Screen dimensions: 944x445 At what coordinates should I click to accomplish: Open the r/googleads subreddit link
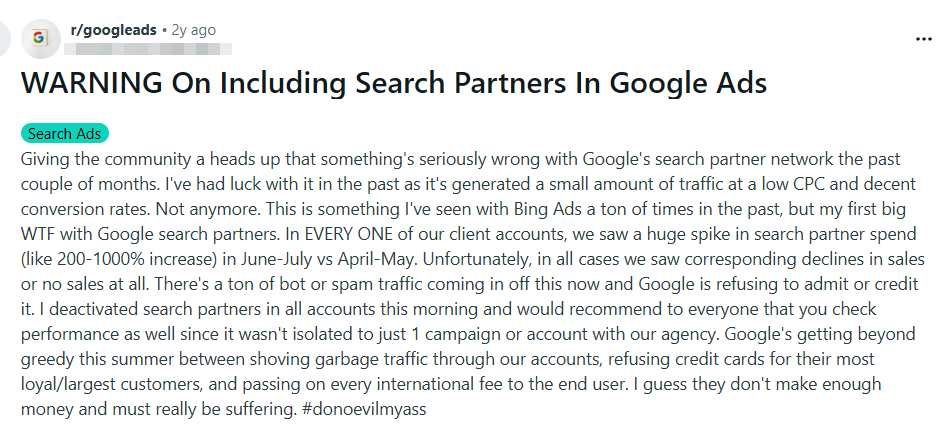click(113, 30)
